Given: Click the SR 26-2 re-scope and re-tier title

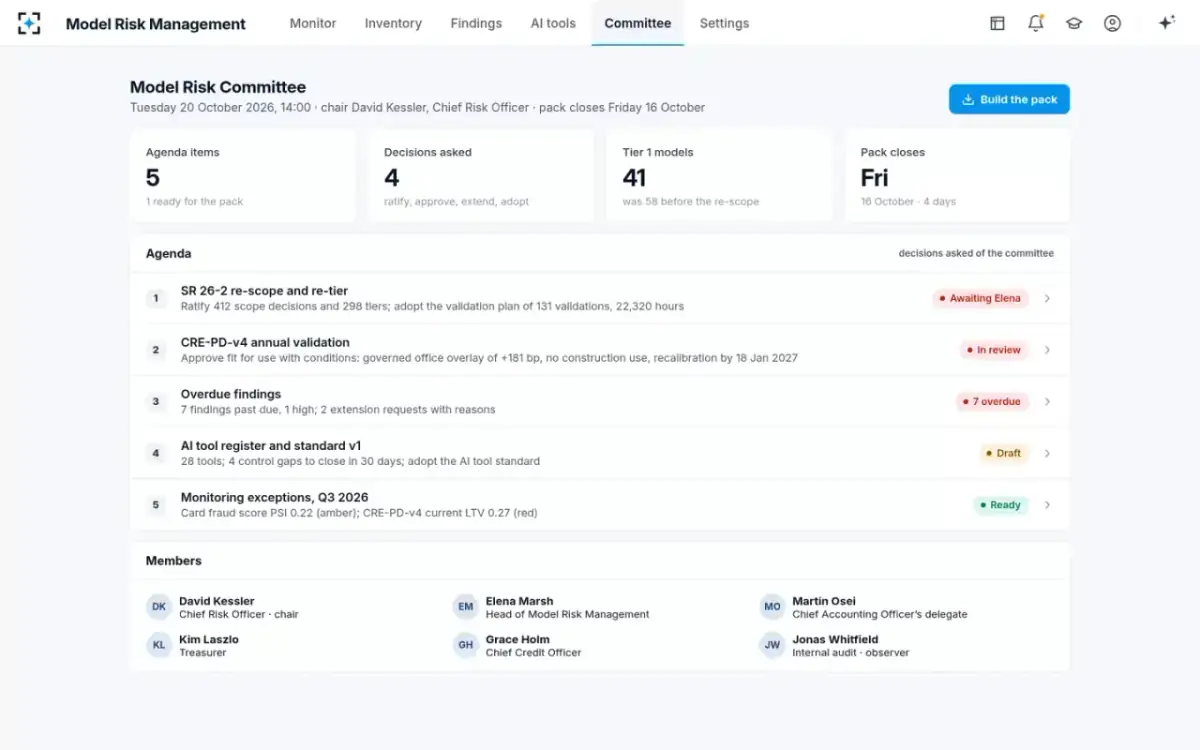Looking at the screenshot, I should click(264, 291).
